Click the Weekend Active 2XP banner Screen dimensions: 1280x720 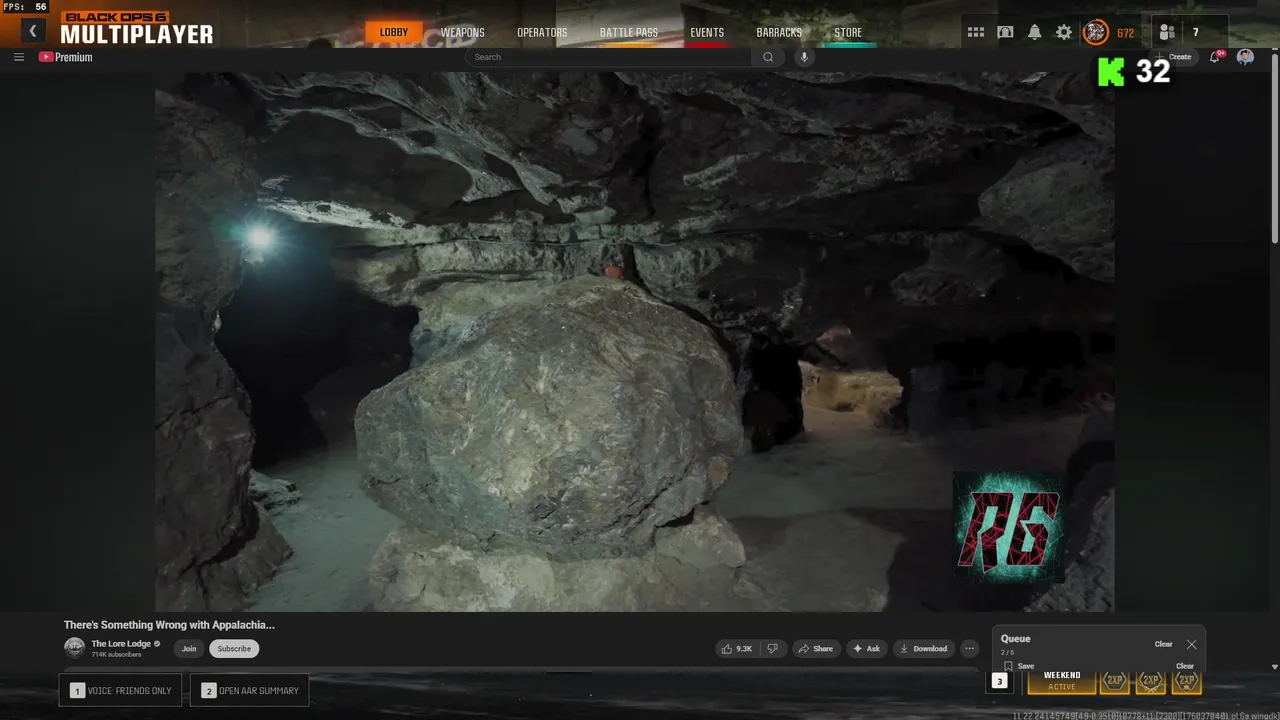1061,681
